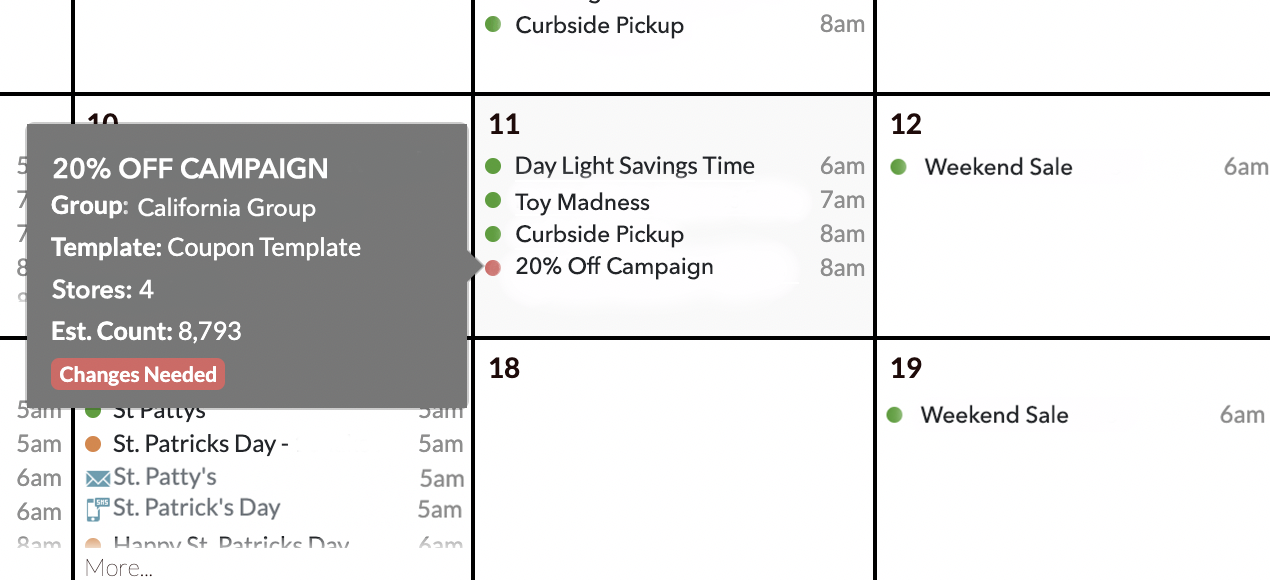The image size is (1270, 580).
Task: Click green dot next to St Pattys event
Action: click(94, 411)
